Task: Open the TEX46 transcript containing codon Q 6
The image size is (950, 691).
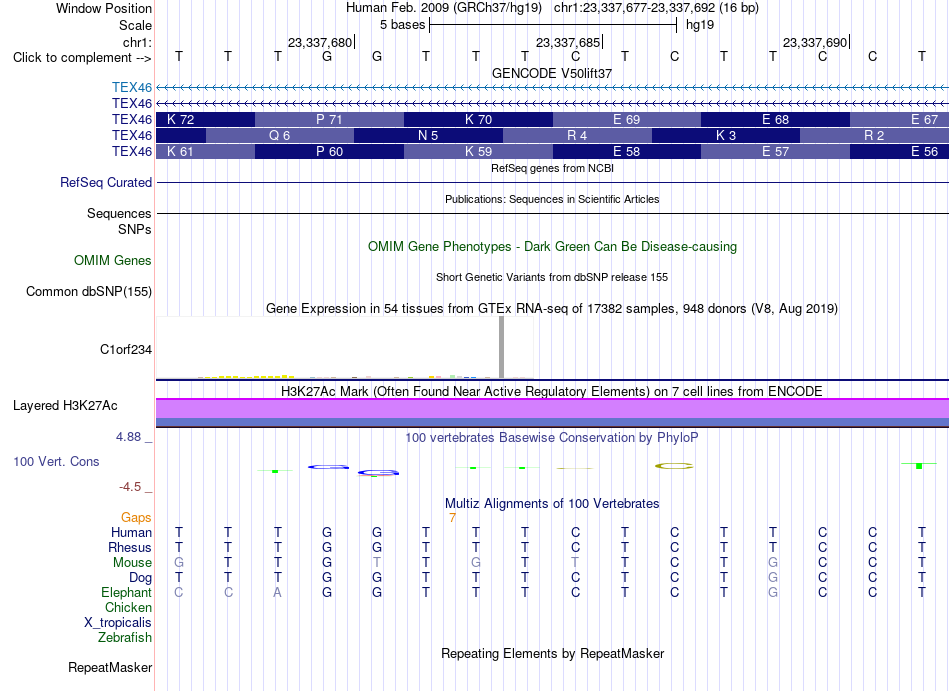Action: [x=131, y=135]
